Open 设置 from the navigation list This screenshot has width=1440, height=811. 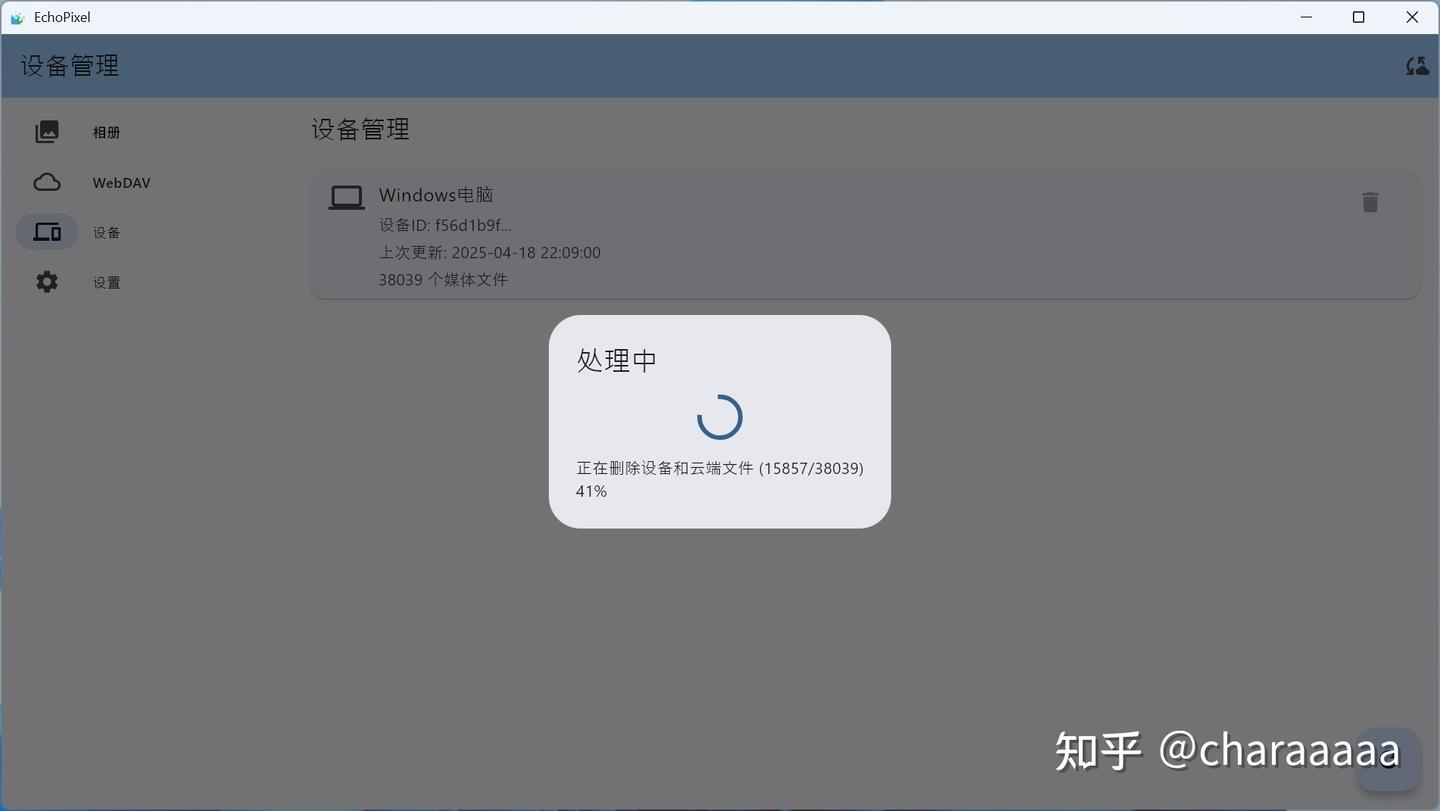coord(106,281)
